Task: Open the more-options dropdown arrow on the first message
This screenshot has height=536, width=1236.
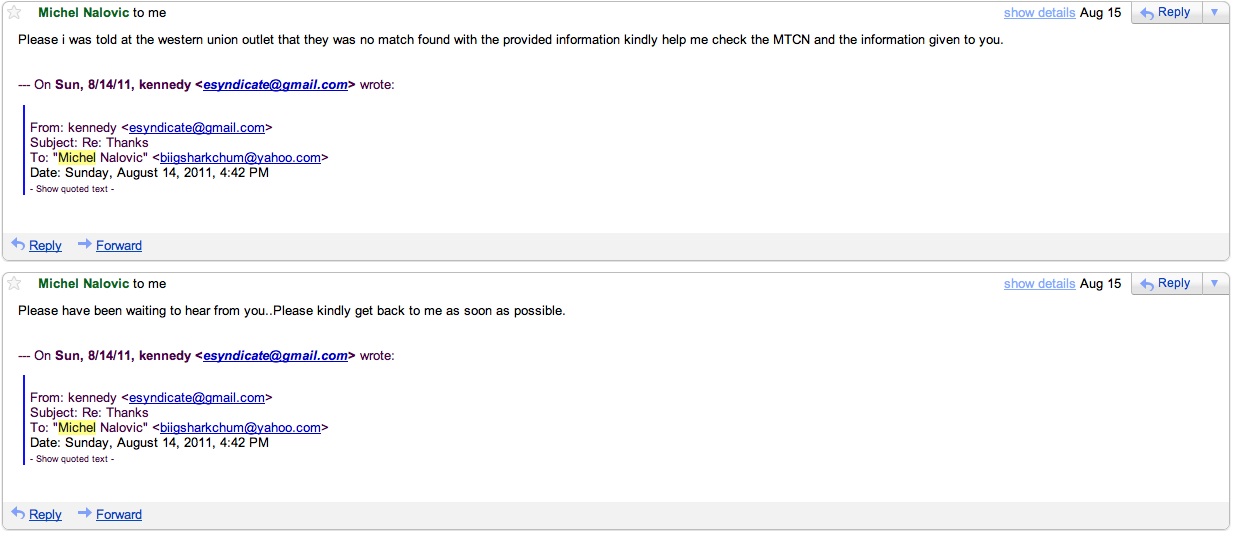Action: pyautogui.click(x=1214, y=13)
